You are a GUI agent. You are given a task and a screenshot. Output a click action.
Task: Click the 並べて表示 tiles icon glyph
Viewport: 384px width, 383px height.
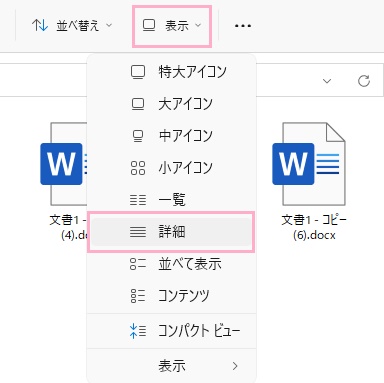[x=138, y=264]
